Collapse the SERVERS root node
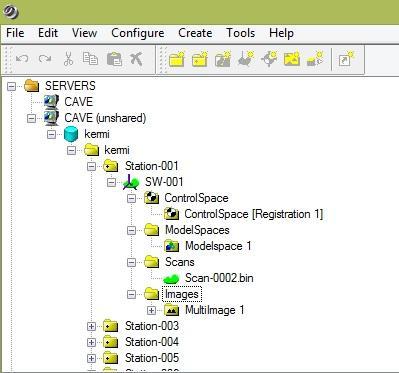 coord(12,86)
